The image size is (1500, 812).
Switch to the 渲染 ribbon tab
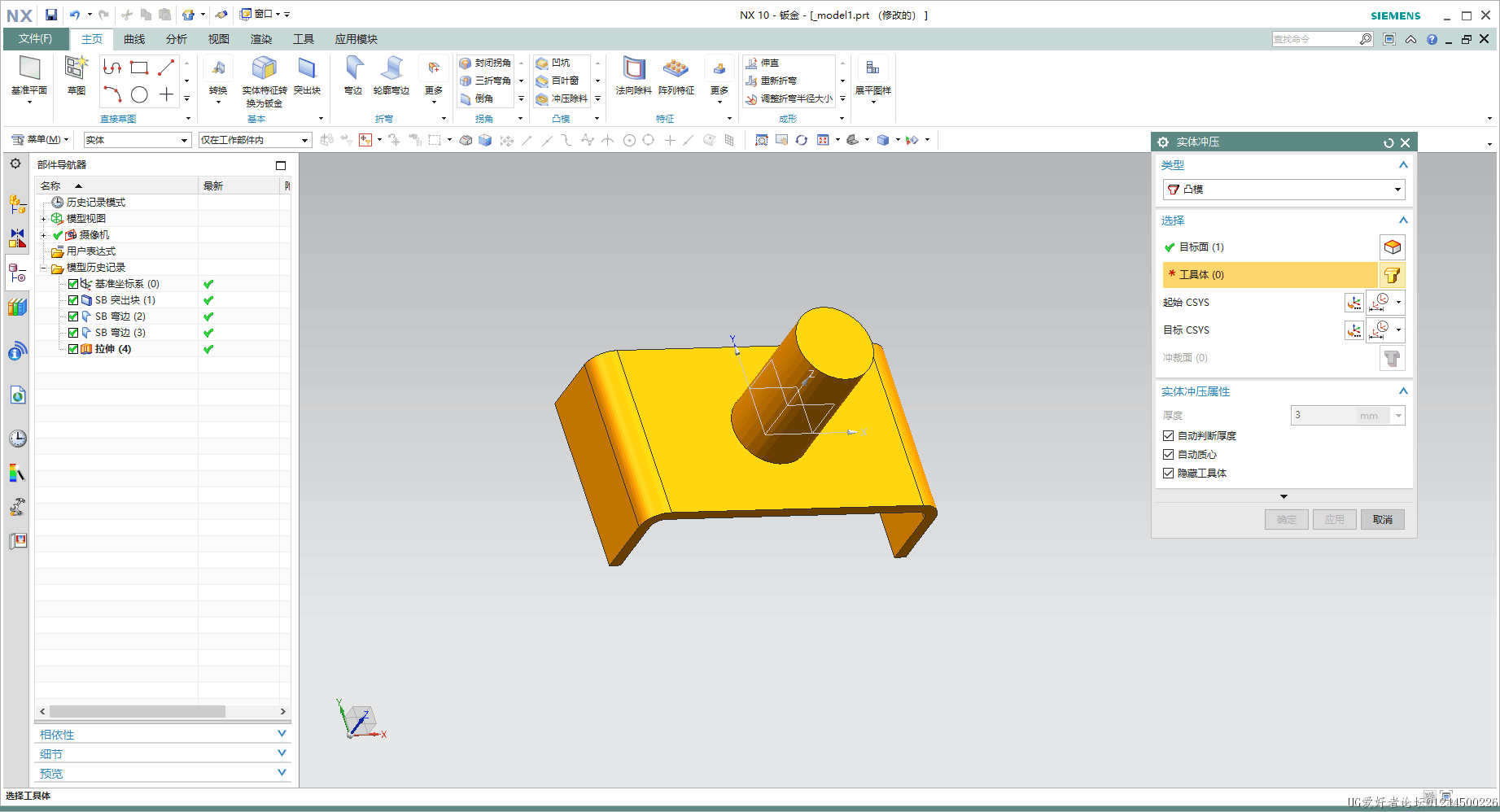261,39
